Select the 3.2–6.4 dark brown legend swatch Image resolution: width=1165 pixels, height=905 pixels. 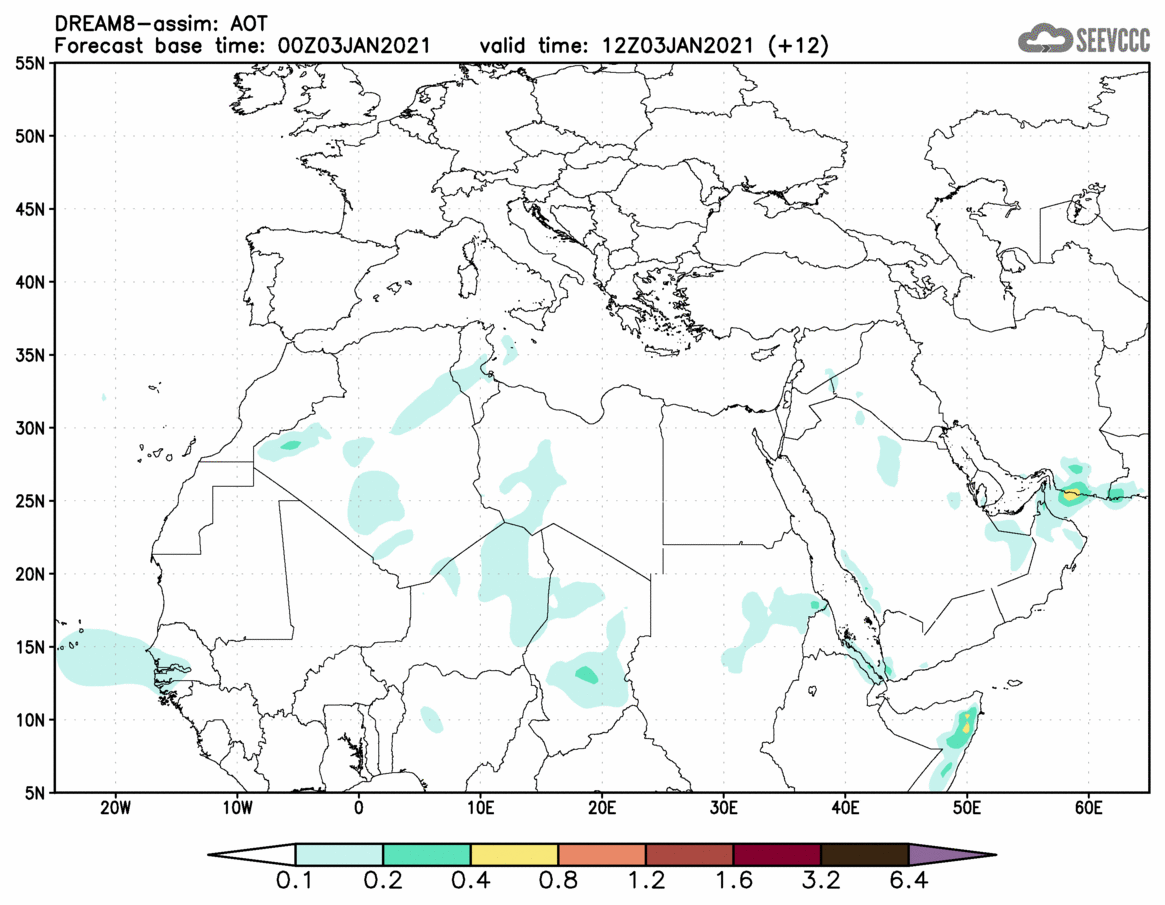point(865,854)
